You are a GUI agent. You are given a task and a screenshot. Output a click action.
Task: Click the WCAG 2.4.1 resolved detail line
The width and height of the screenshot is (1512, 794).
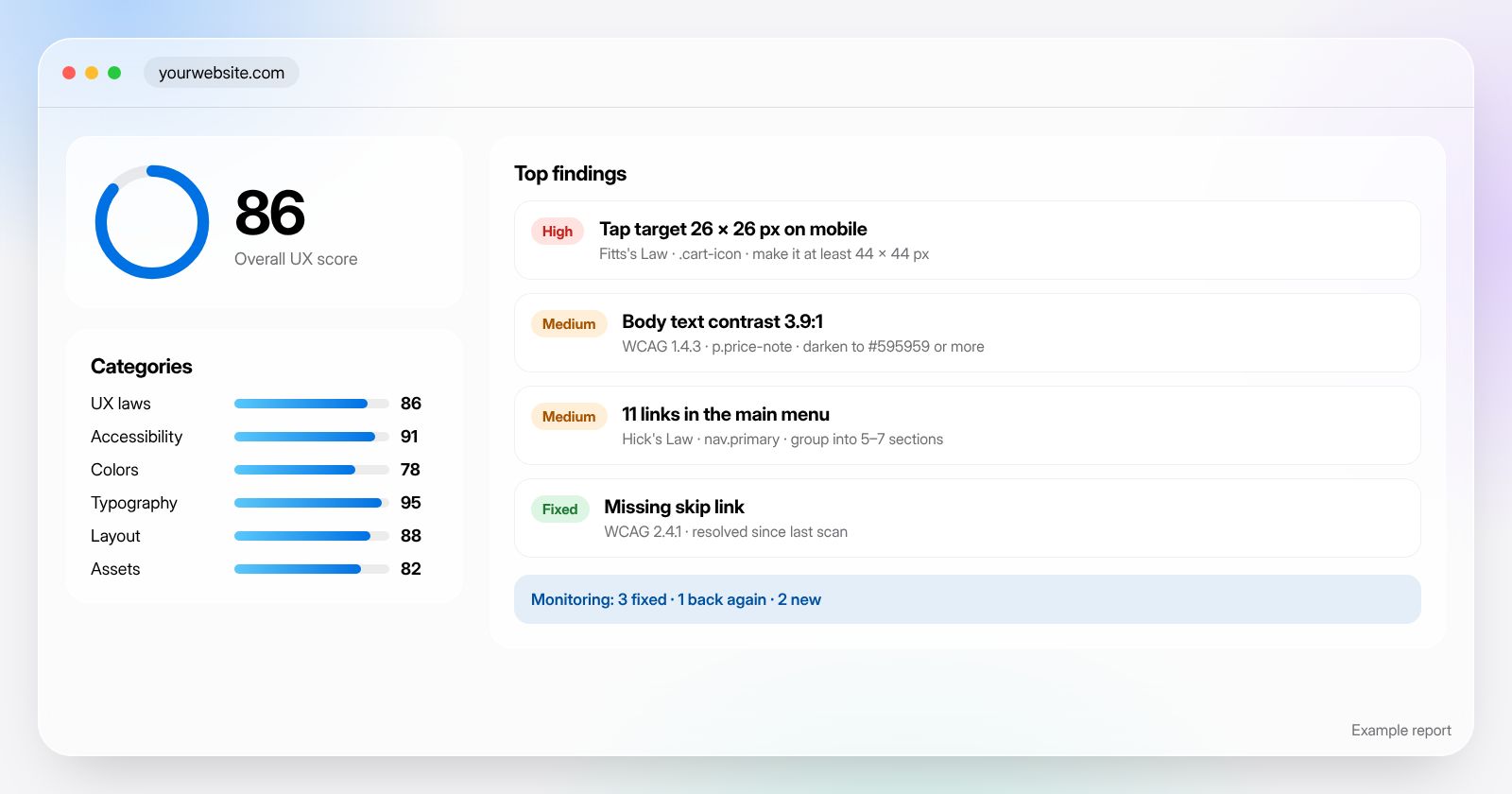(x=726, y=532)
